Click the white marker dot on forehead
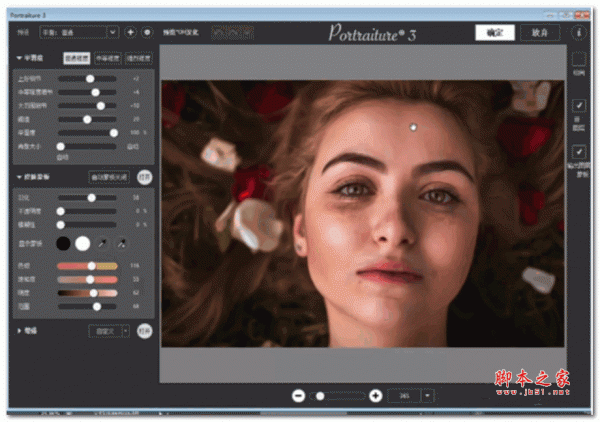Viewport: 600px width, 422px height. [412, 127]
